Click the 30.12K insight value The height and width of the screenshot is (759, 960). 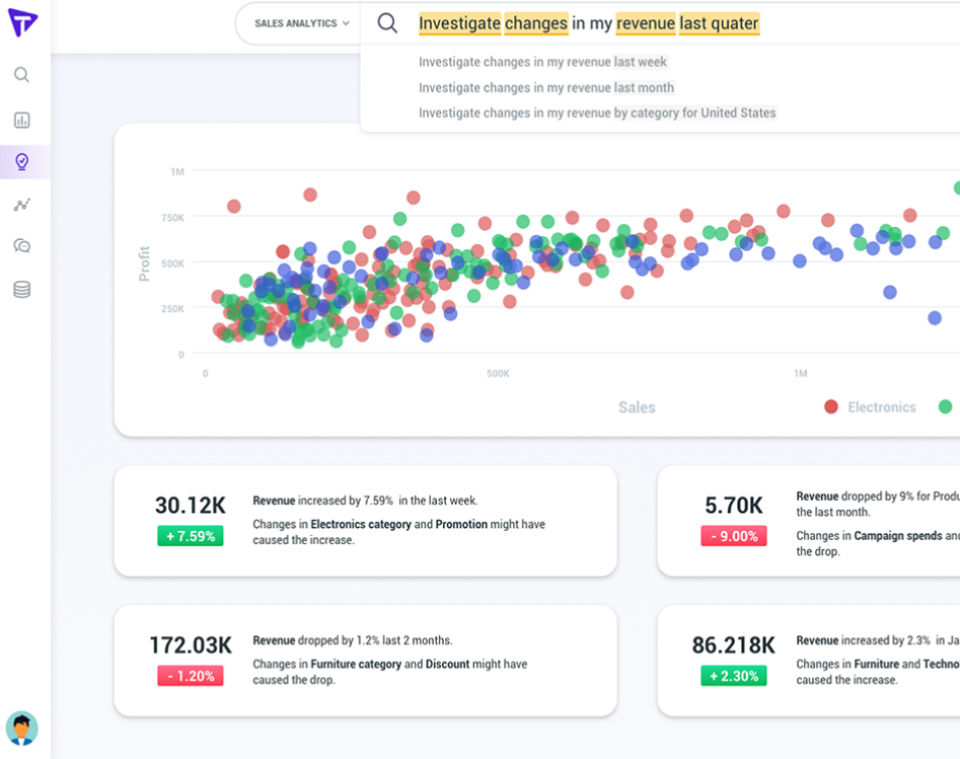tap(190, 506)
